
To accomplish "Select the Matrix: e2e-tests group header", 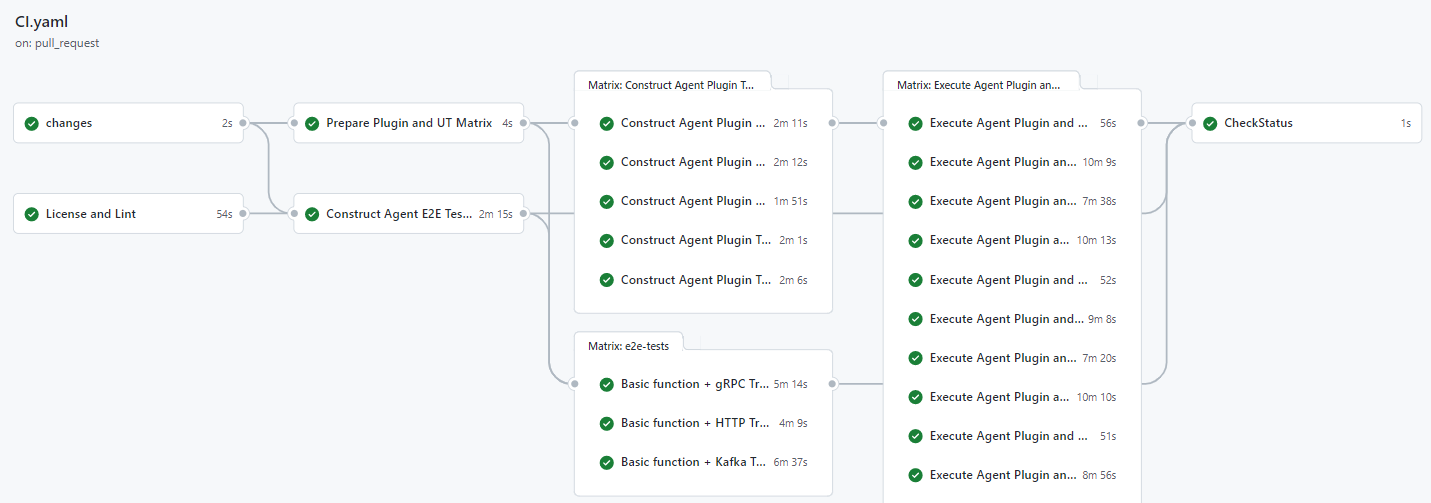I will (x=629, y=346).
